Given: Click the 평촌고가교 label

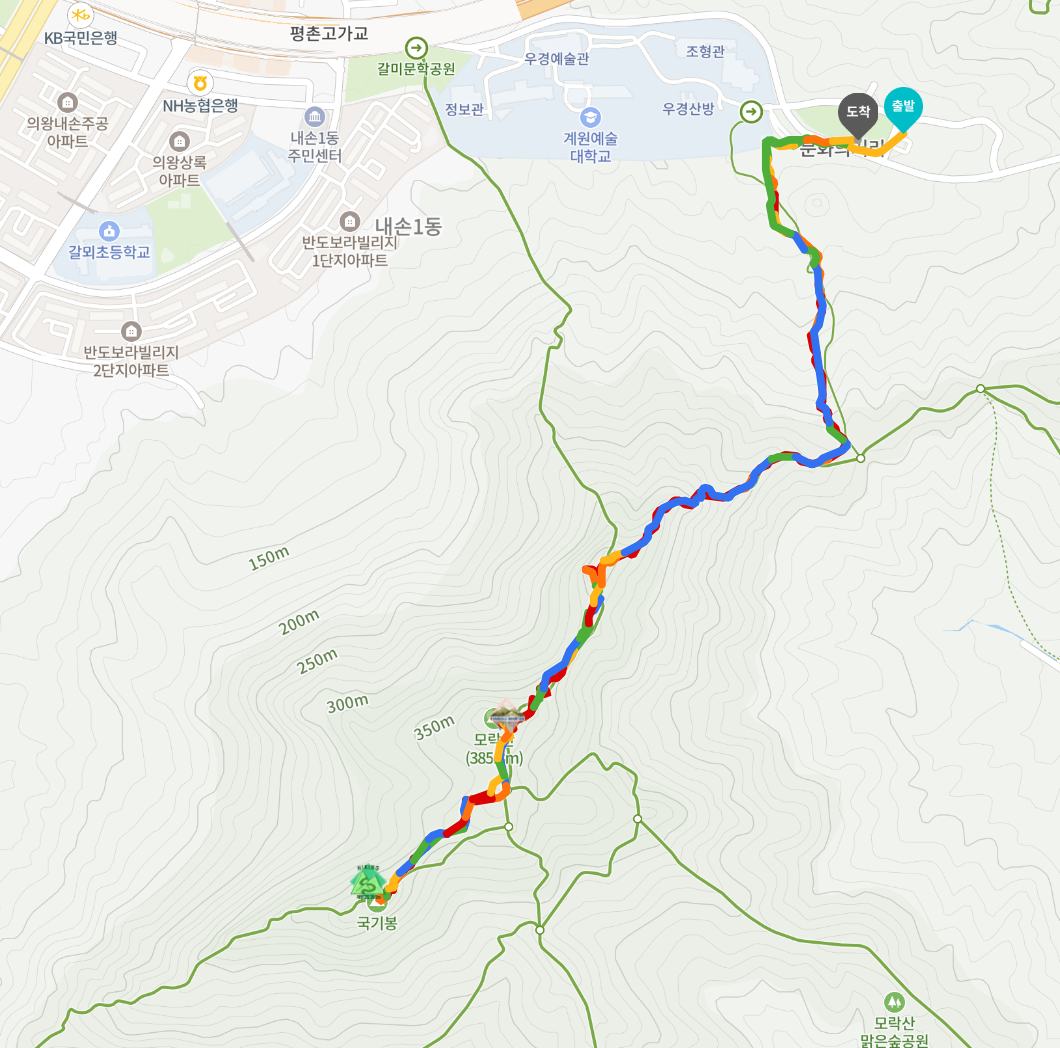Looking at the screenshot, I should 329,33.
